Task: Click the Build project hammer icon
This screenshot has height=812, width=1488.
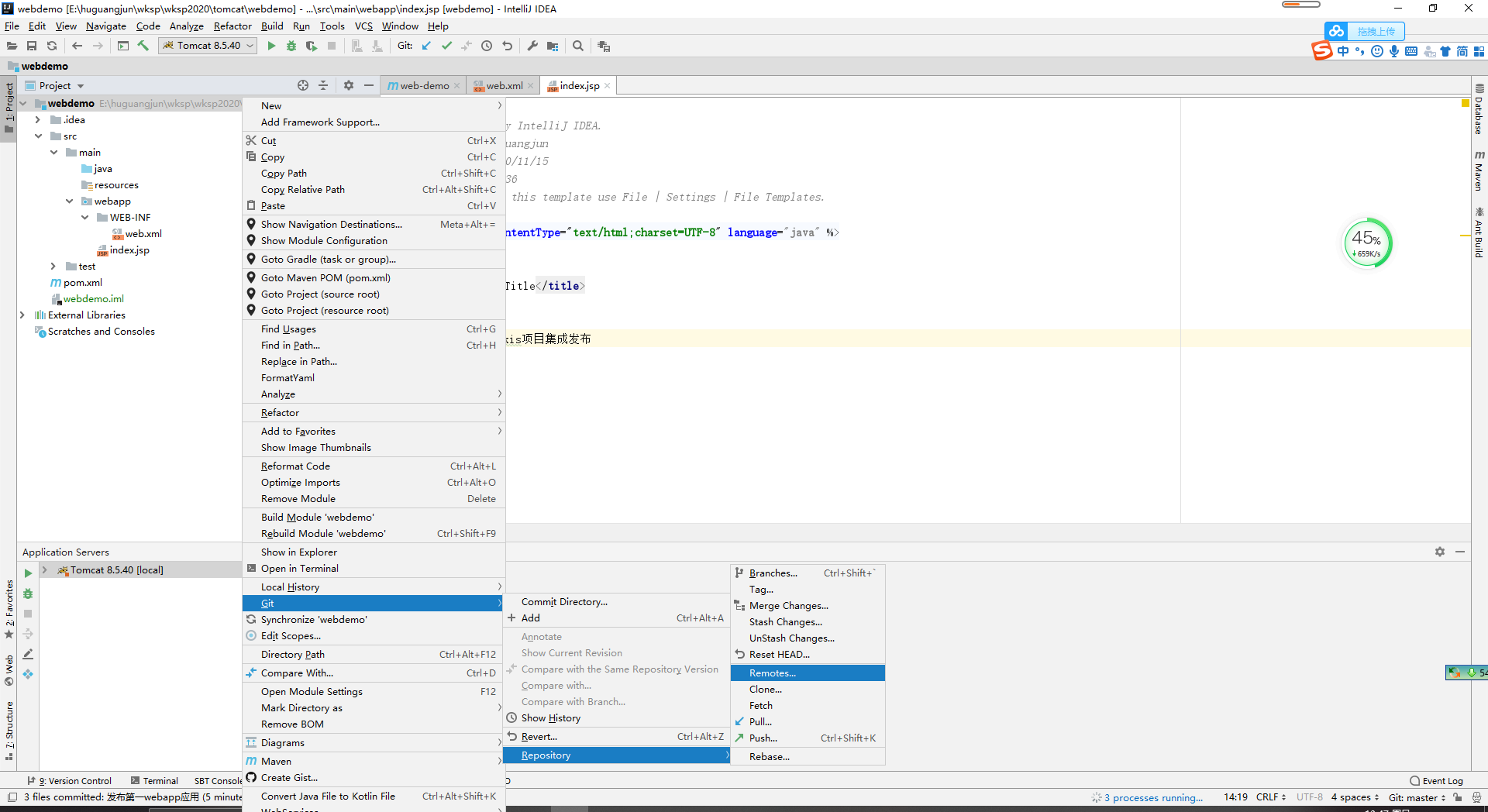Action: pyautogui.click(x=143, y=46)
